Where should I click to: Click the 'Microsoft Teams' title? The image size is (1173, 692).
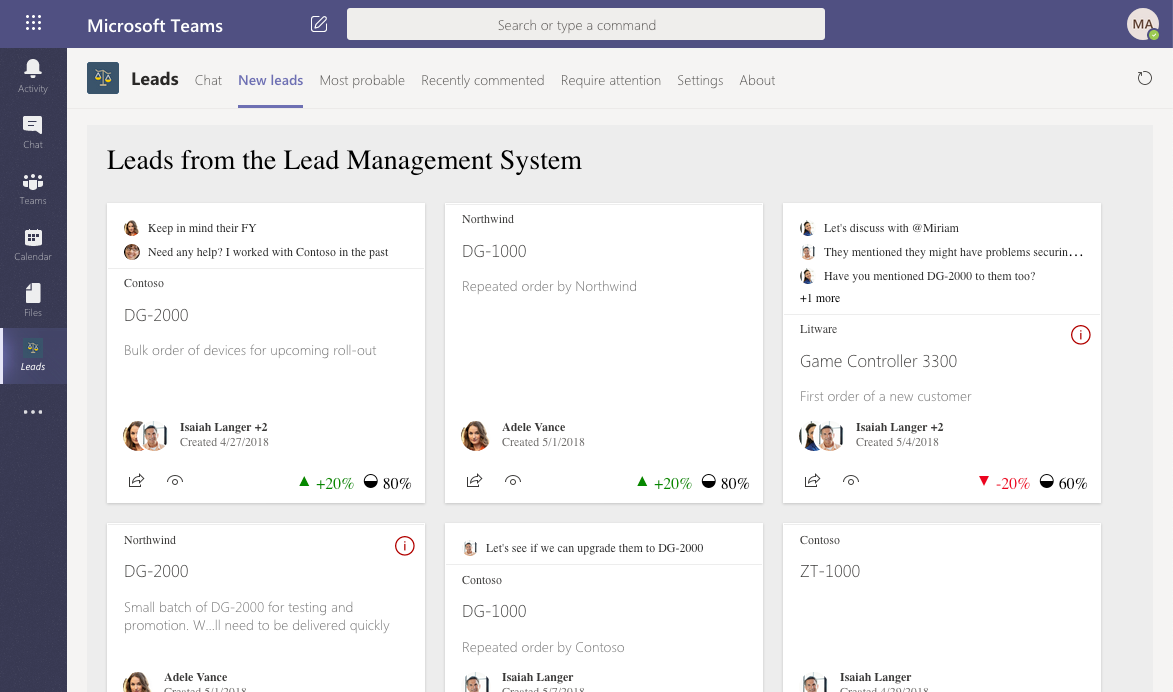tap(155, 25)
